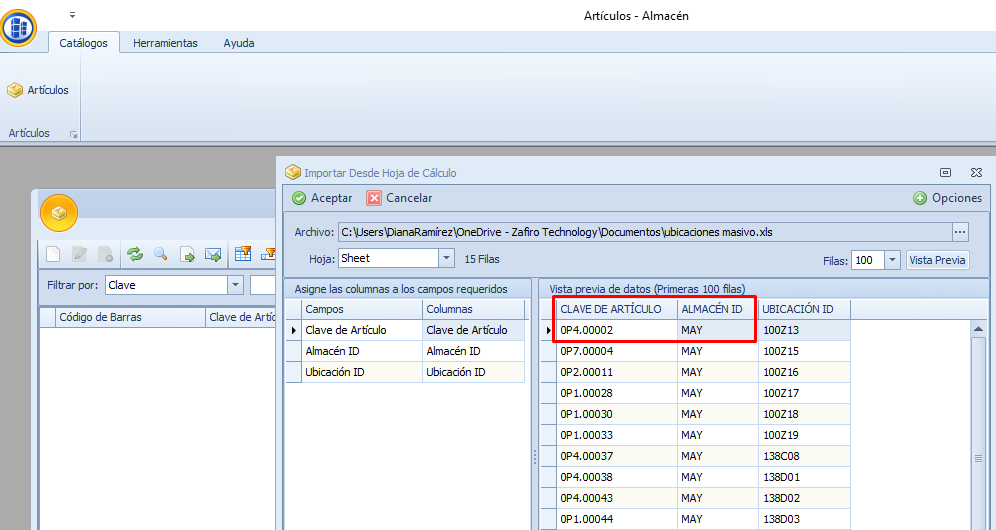The image size is (996, 530).
Task: Click the table filter funnel icon
Action: coord(243,254)
